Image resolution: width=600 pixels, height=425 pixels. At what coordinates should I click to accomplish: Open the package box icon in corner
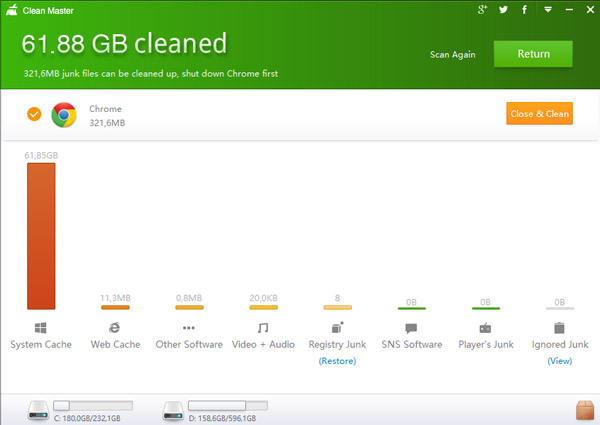coord(585,410)
